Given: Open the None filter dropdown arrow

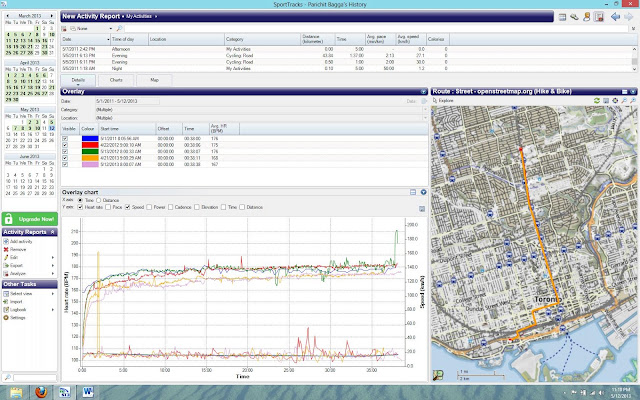Looking at the screenshot, I should (x=110, y=29).
